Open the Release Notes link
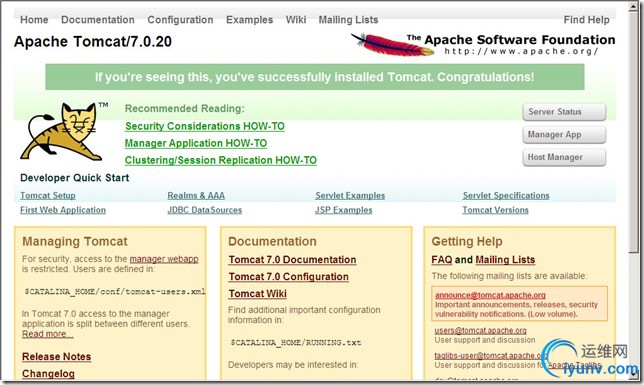Screen dimensions: 644x385 click(x=57, y=357)
